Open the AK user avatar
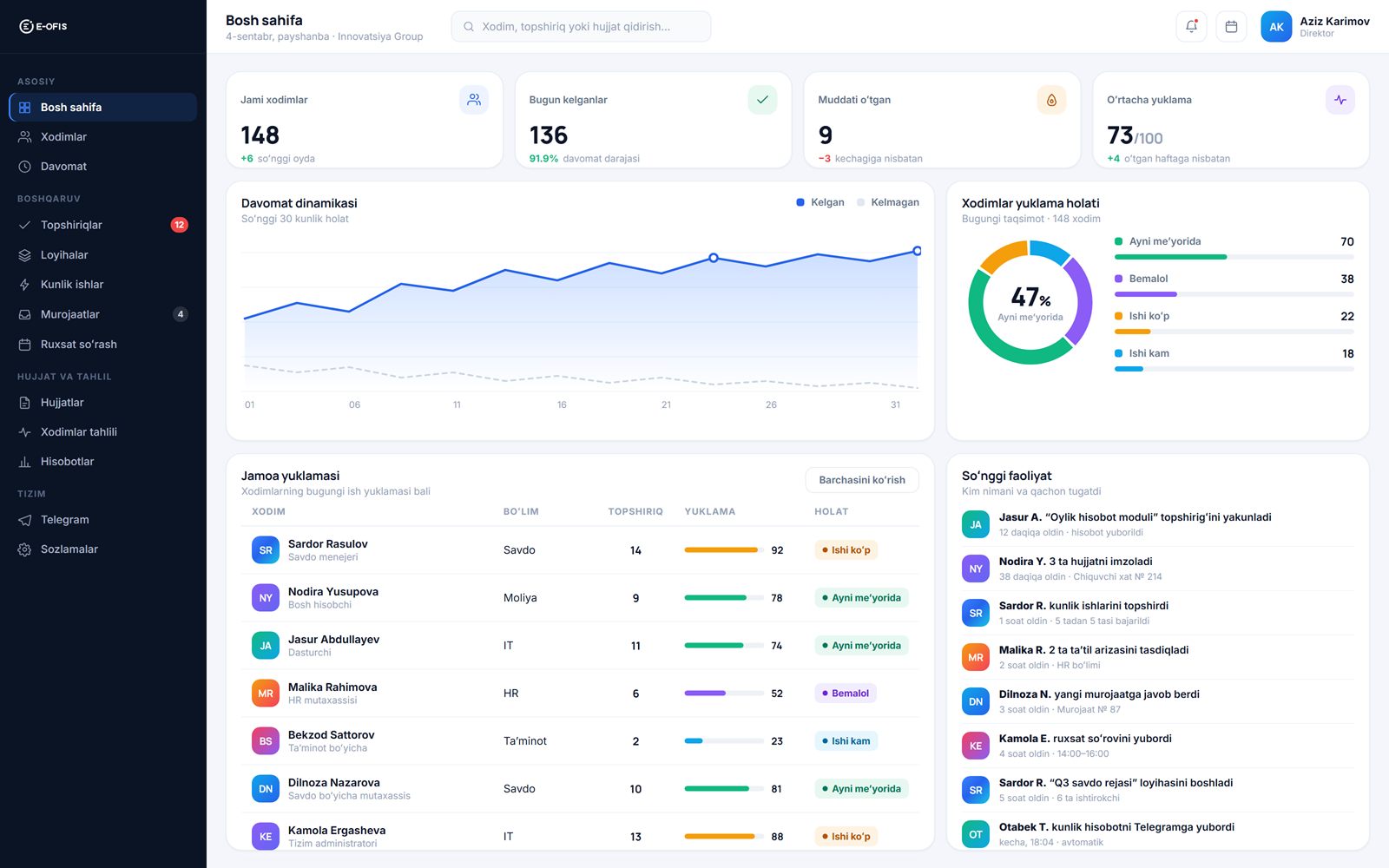This screenshot has width=1389, height=868. click(x=1276, y=27)
